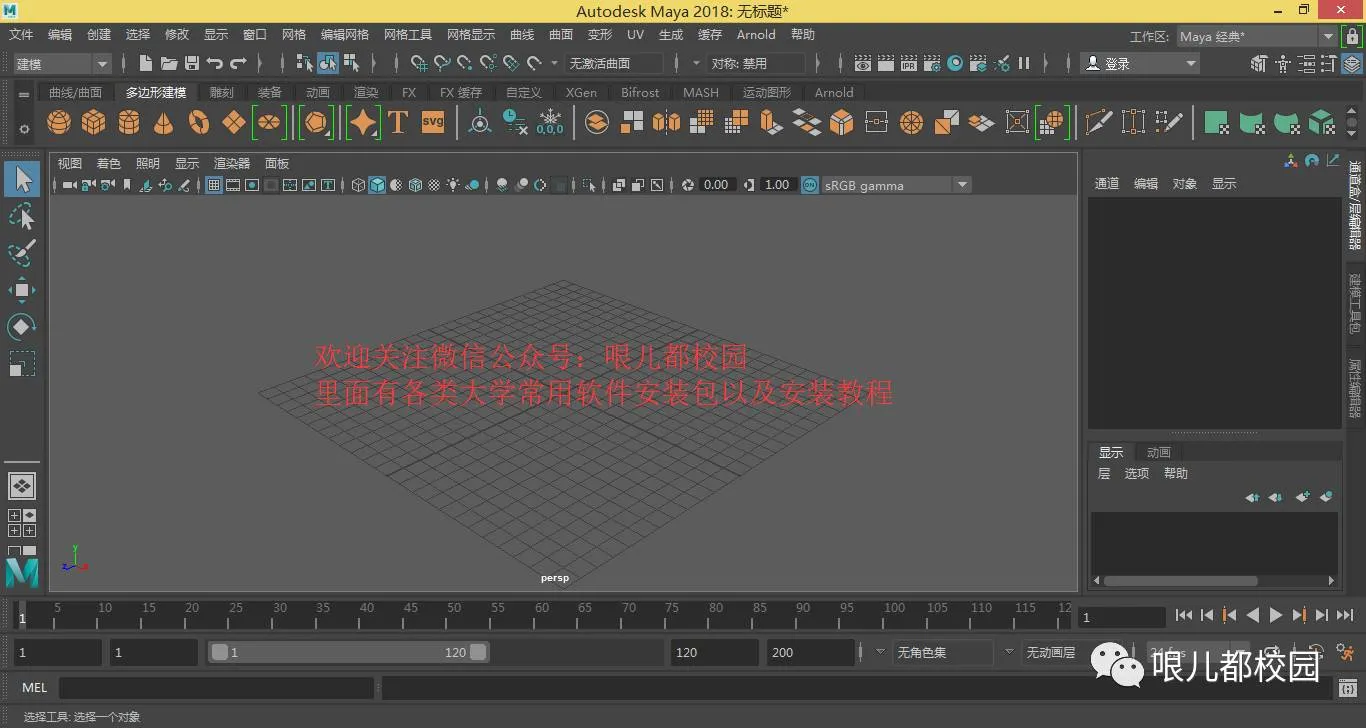Switch to the 动画 layer editor tab

[x=1159, y=452]
